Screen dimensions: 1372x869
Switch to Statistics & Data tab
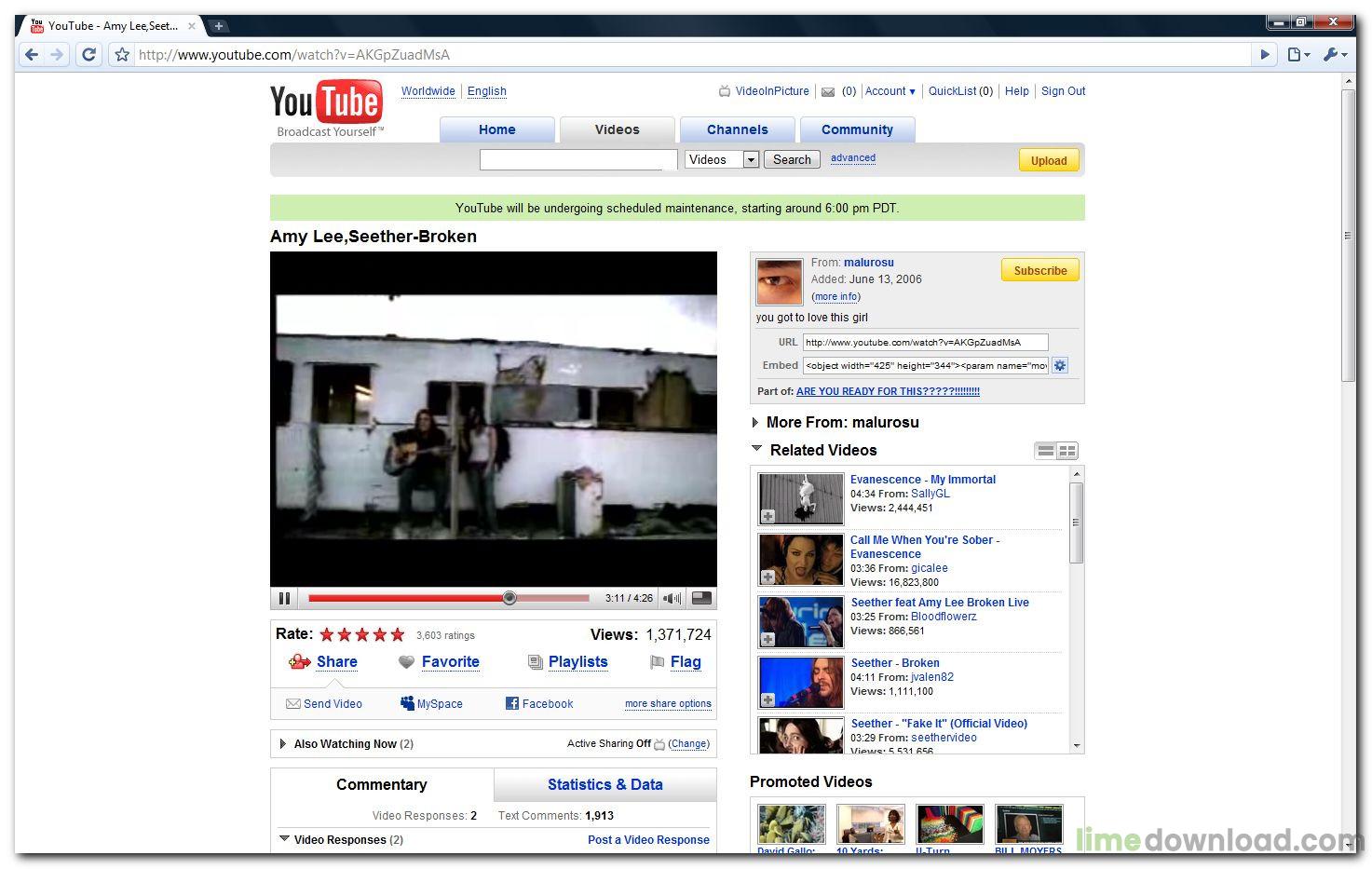[604, 784]
